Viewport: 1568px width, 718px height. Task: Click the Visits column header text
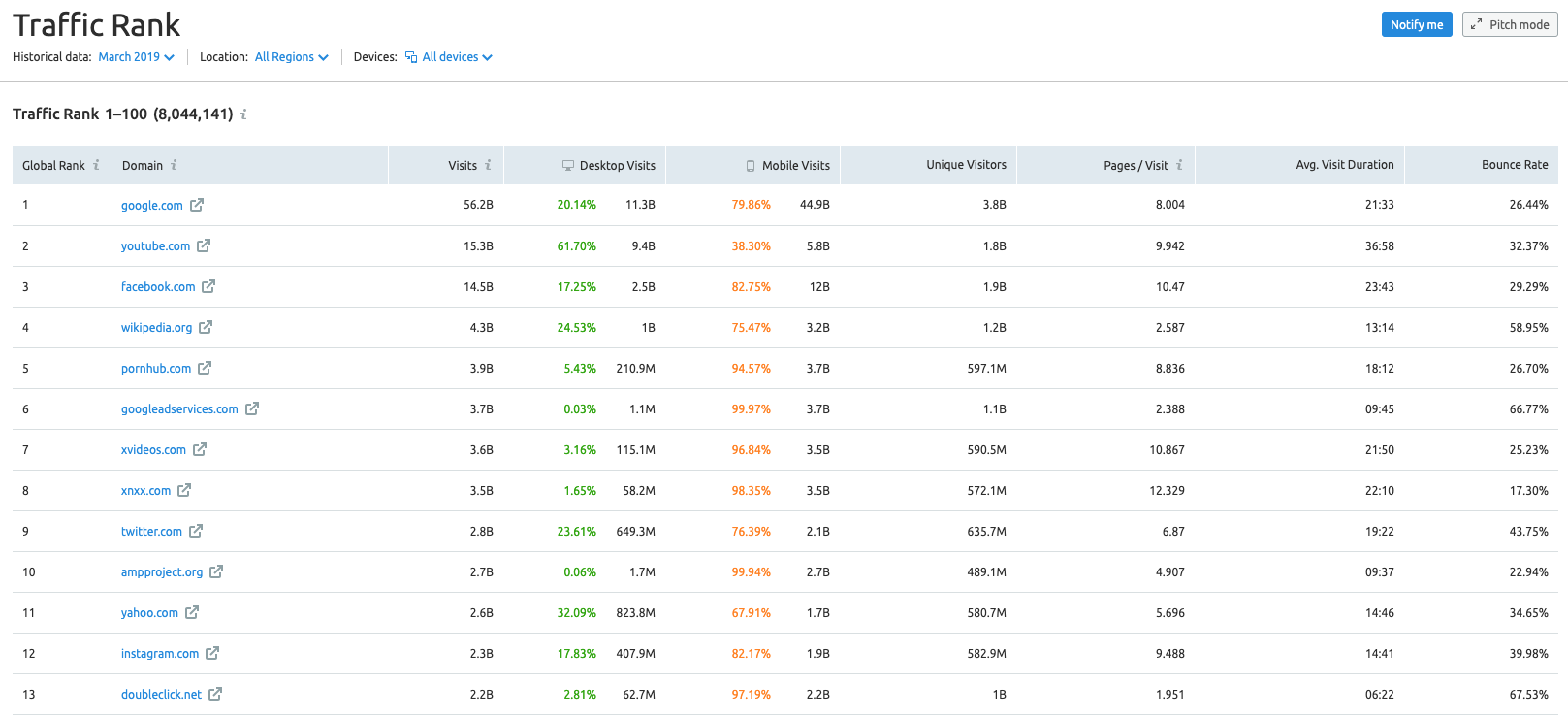tap(463, 165)
